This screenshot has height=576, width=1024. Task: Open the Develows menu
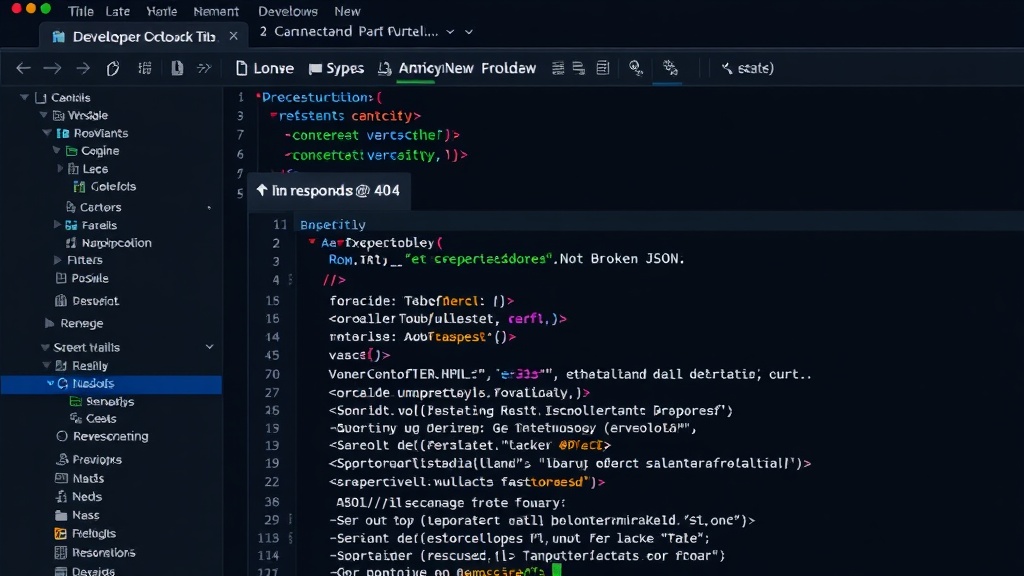click(288, 11)
